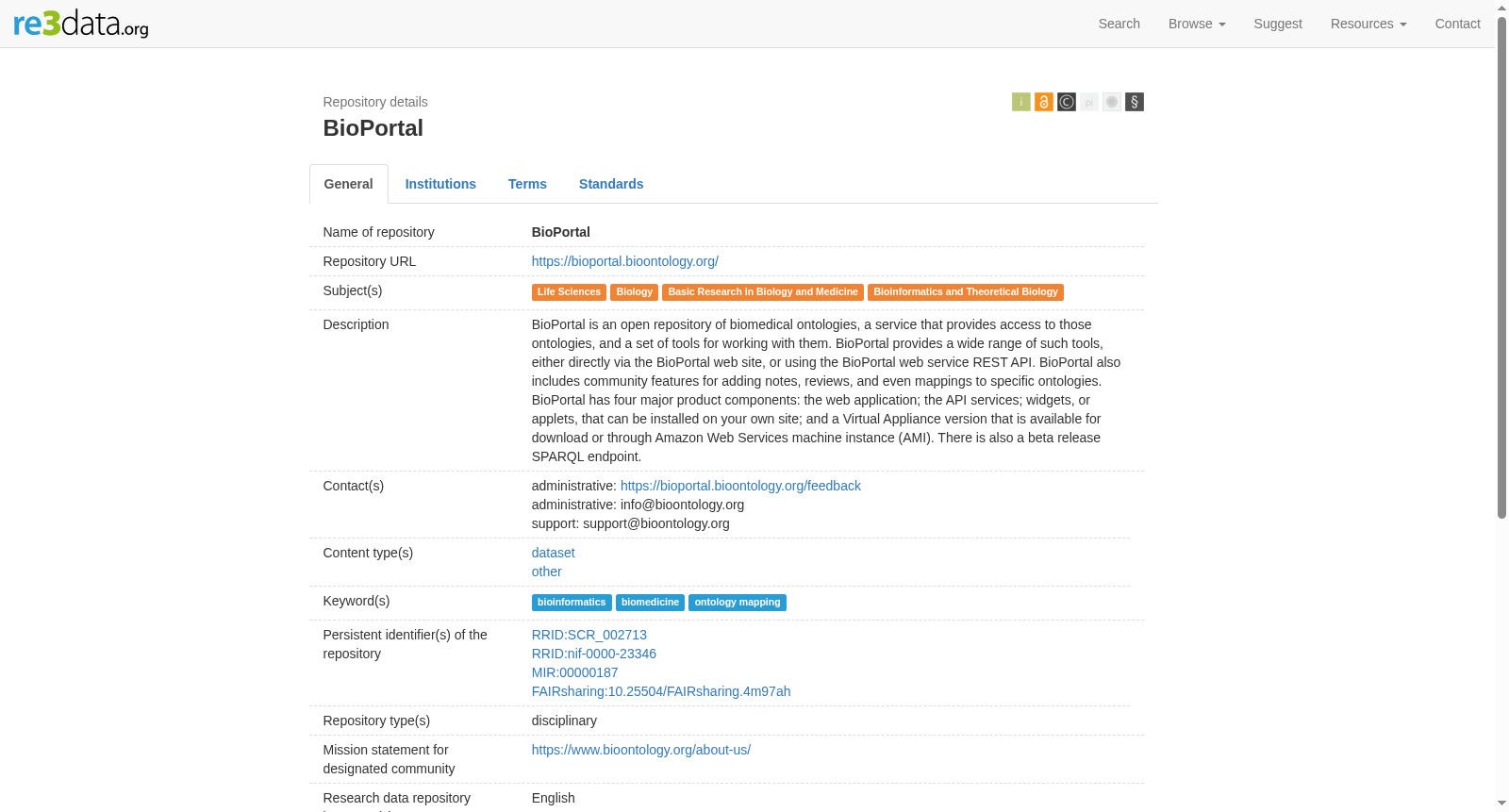The height and width of the screenshot is (812, 1509).
Task: Click the 'Subject(s)' row label
Action: tap(353, 290)
